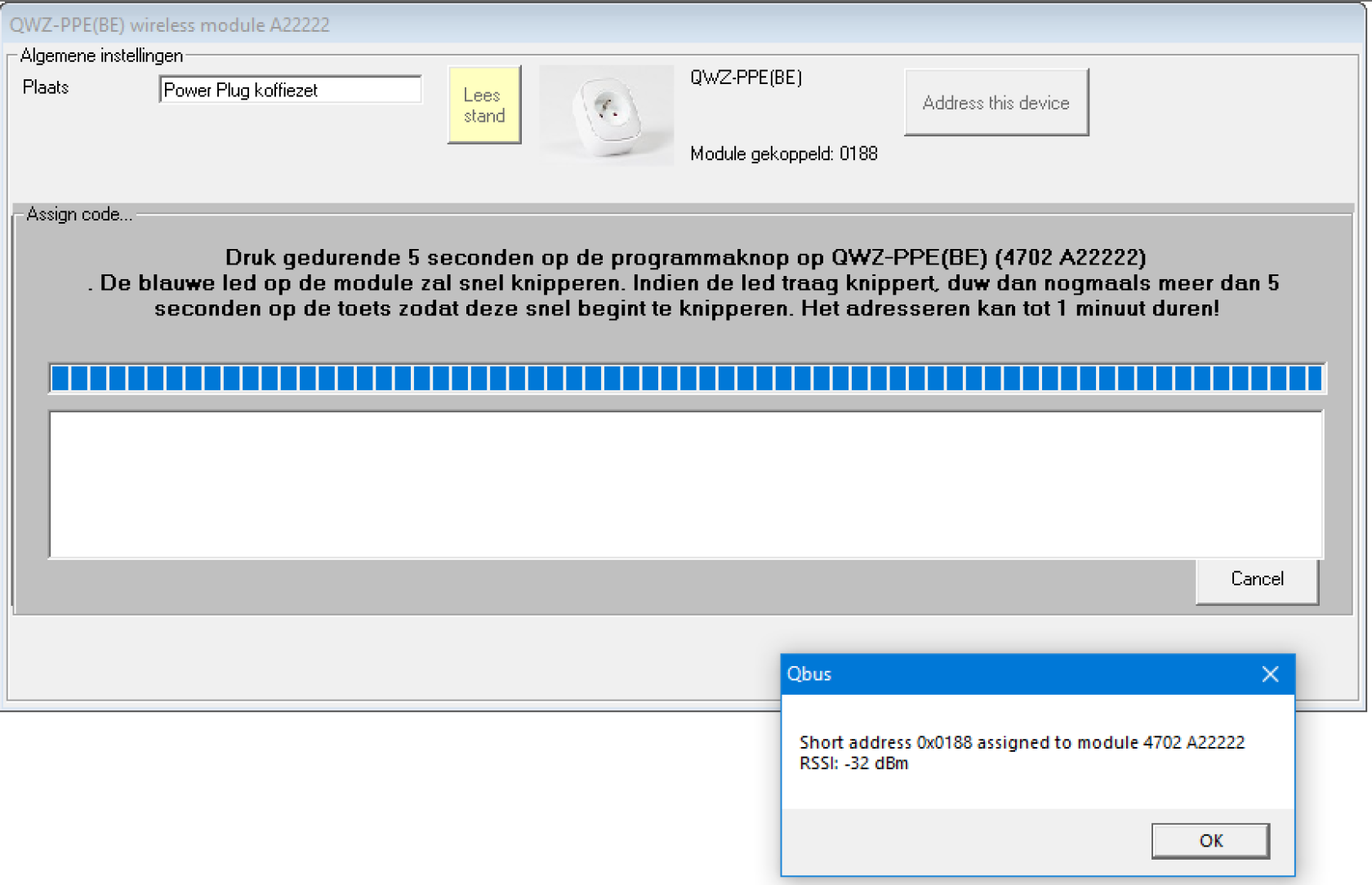This screenshot has height=885, width=1372.
Task: Edit the Plaats field Power Plug koffiezet
Action: pyautogui.click(x=290, y=90)
